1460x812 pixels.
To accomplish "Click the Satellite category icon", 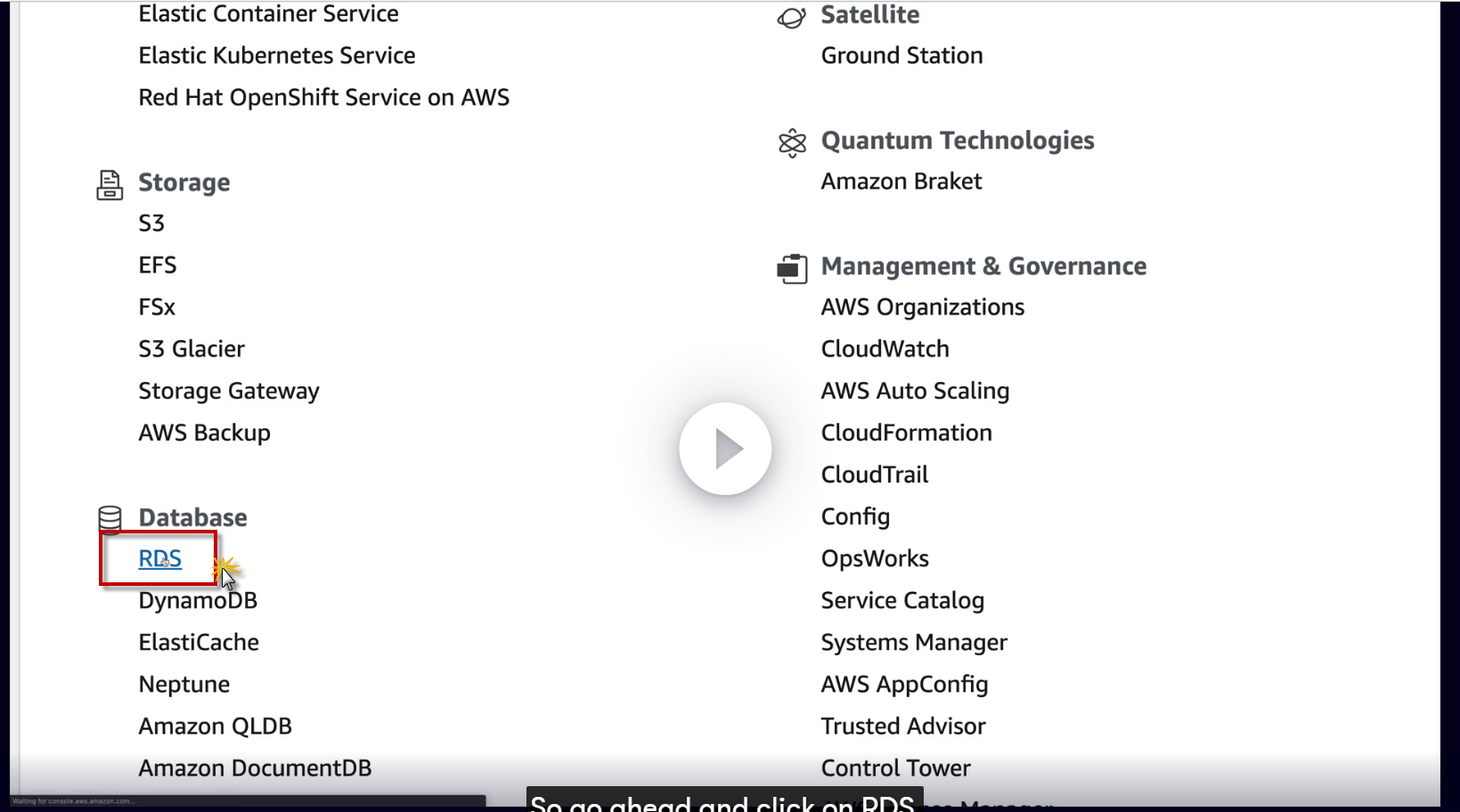I will click(x=791, y=17).
